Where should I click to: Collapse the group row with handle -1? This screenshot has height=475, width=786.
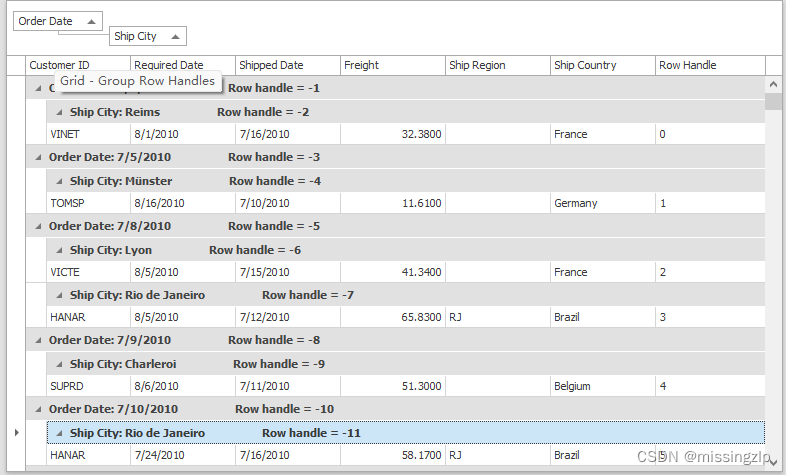pos(38,88)
